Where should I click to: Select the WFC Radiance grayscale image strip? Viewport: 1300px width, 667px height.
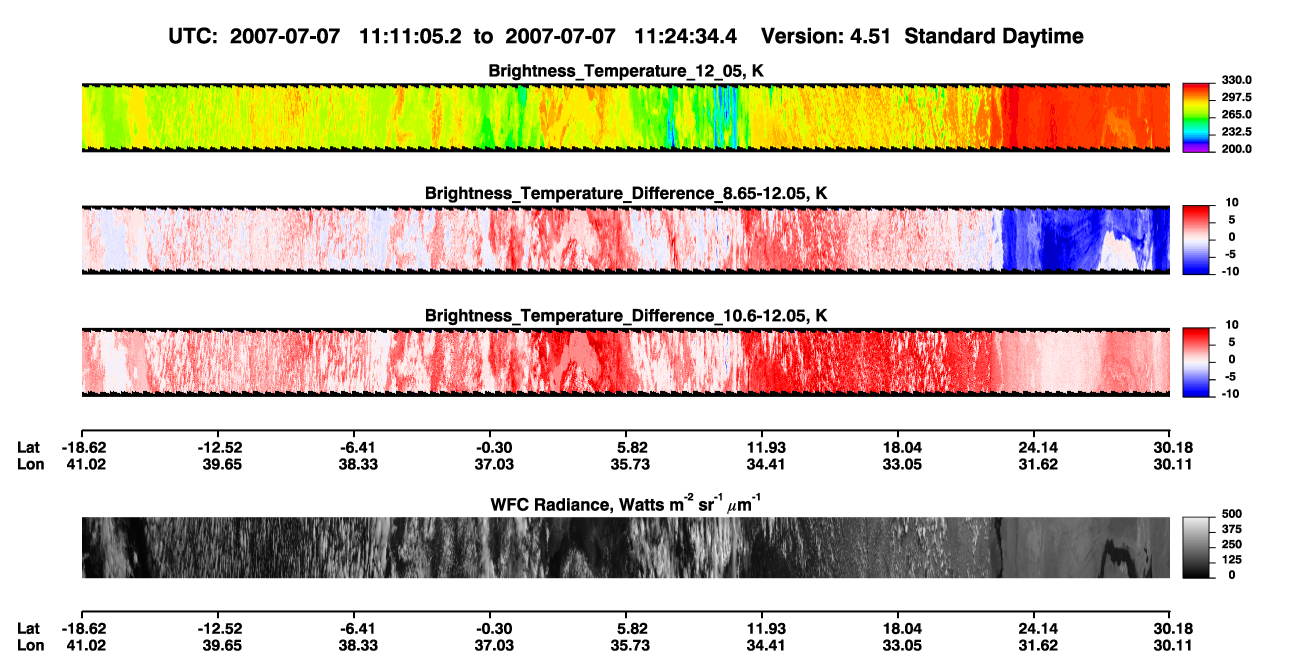[x=625, y=547]
